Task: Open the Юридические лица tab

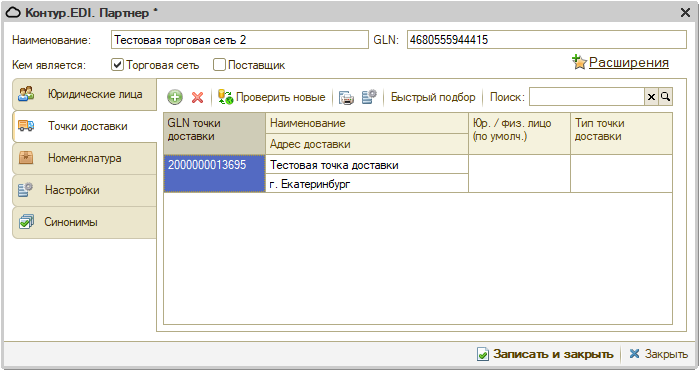Action: point(84,95)
